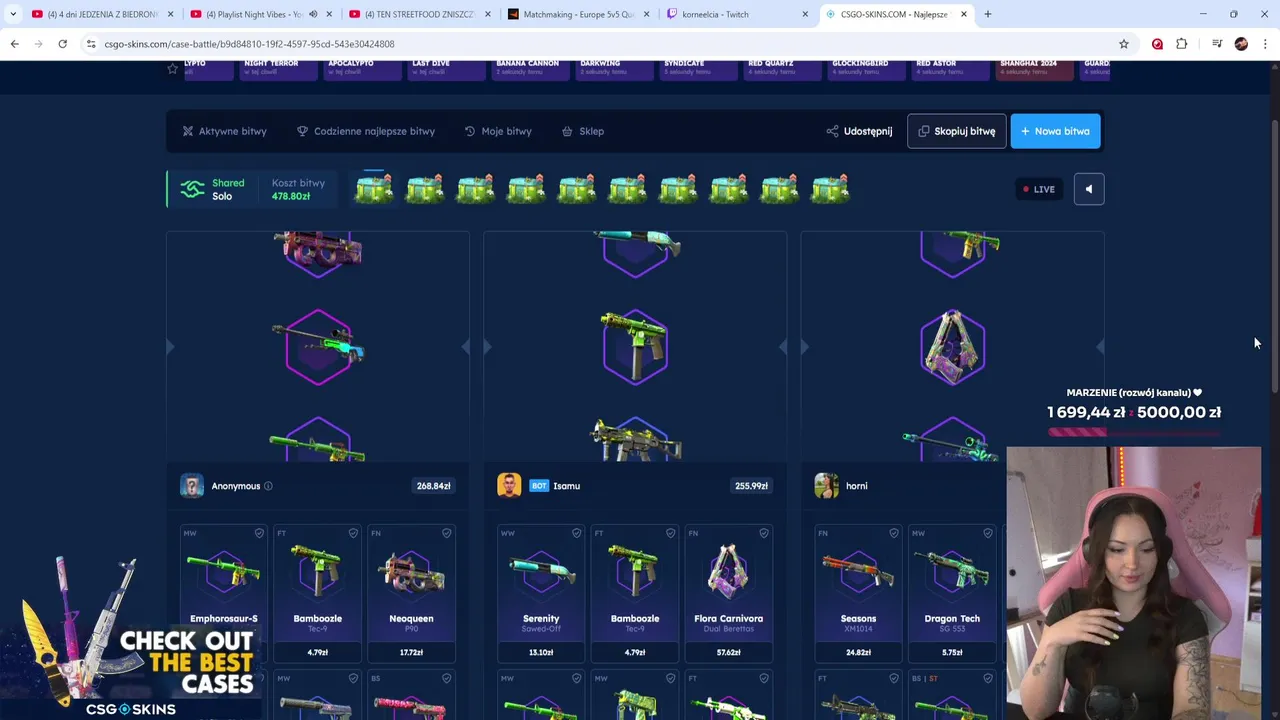Start a Nowa bitwa
Image resolution: width=1280 pixels, height=720 pixels.
point(1055,131)
